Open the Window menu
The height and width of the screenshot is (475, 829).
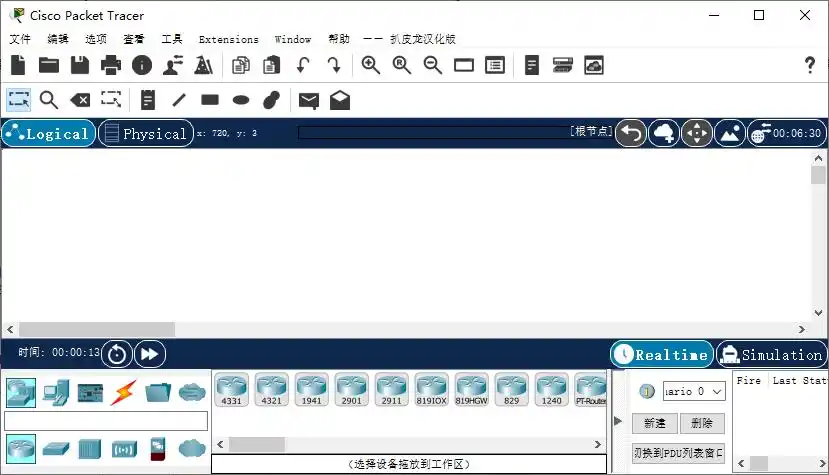click(292, 39)
